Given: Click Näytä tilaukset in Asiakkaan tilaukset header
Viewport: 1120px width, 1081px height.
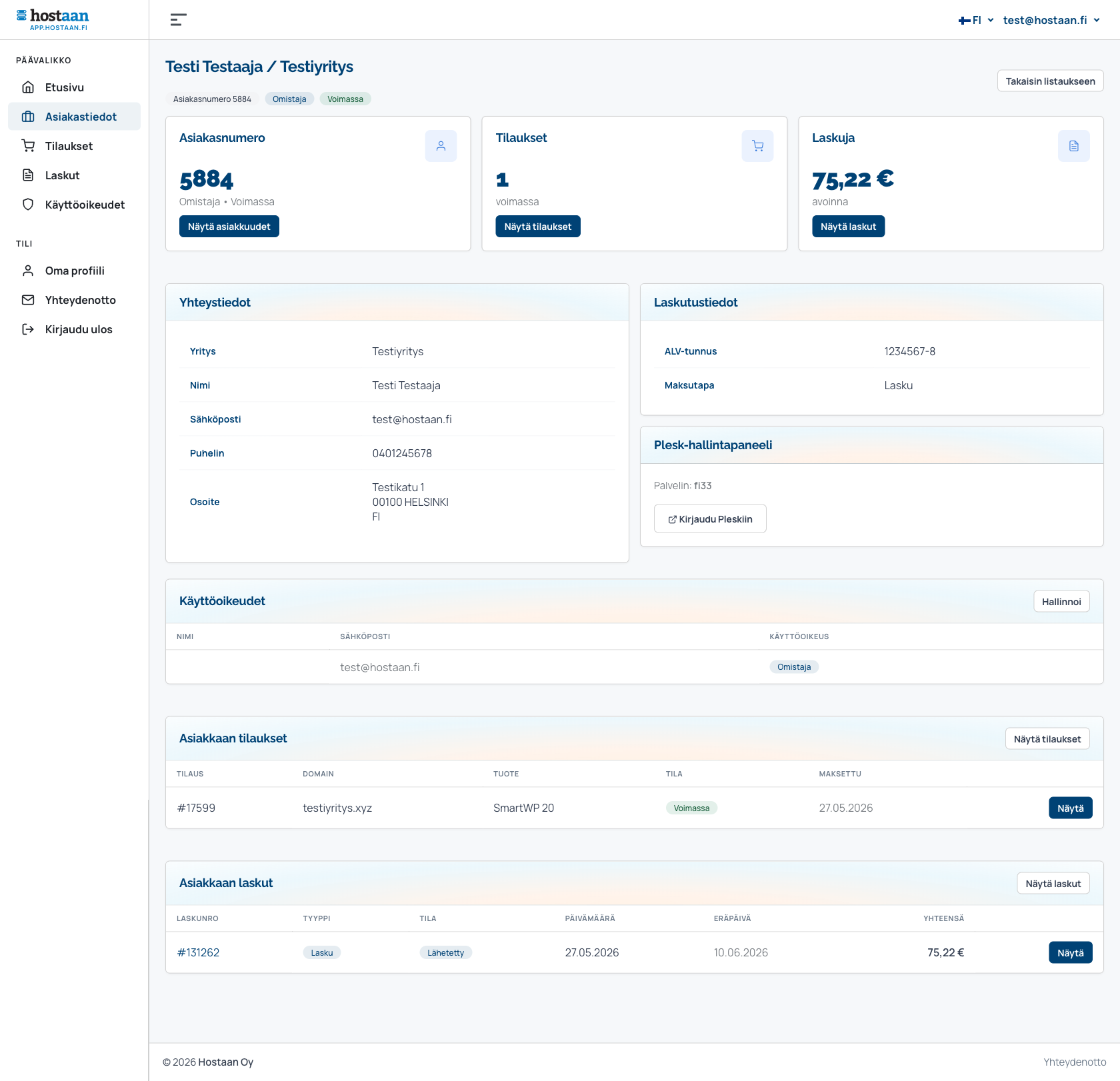Looking at the screenshot, I should pos(1047,739).
